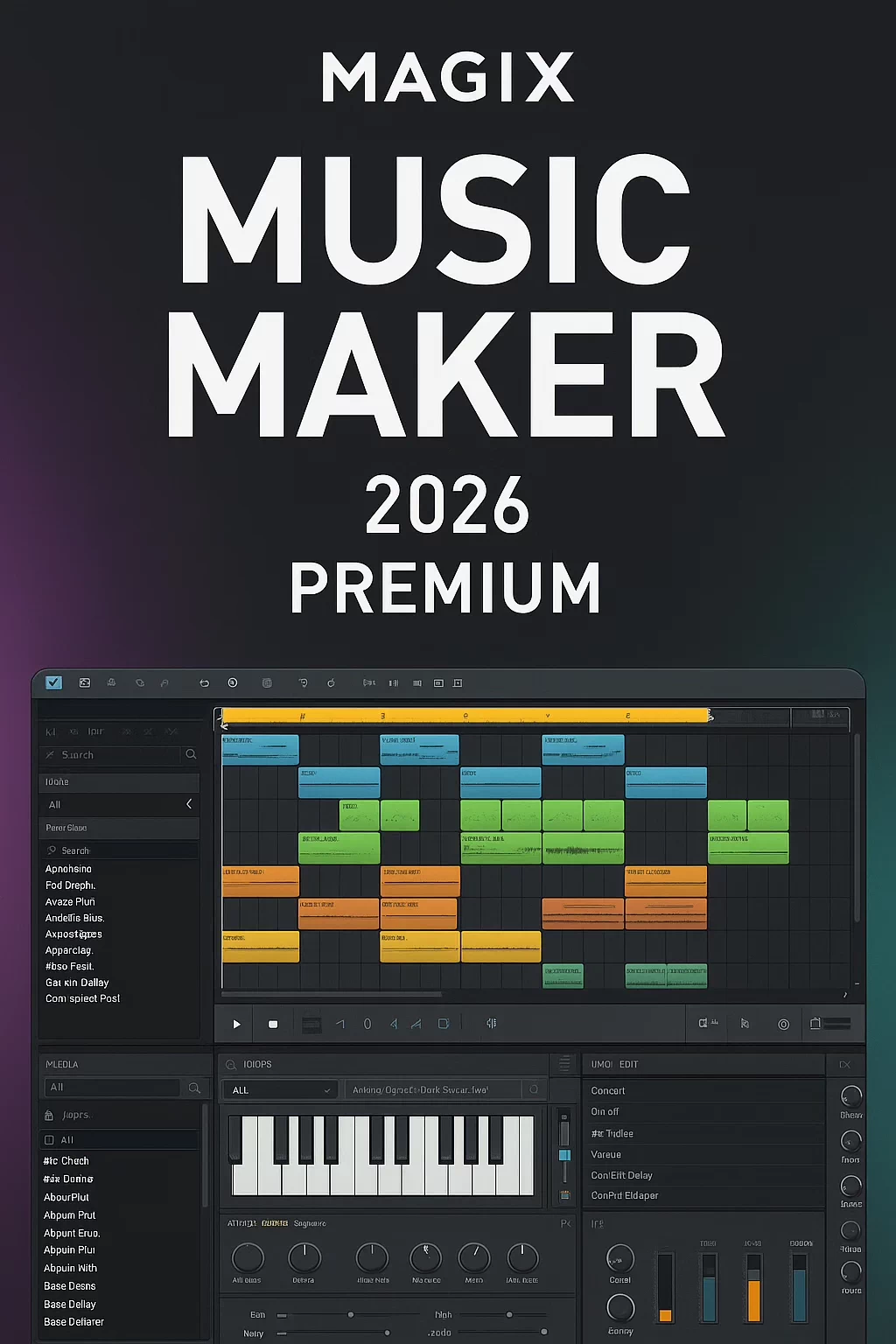Click the Conel knob in mixer section

pyautogui.click(x=620, y=1258)
